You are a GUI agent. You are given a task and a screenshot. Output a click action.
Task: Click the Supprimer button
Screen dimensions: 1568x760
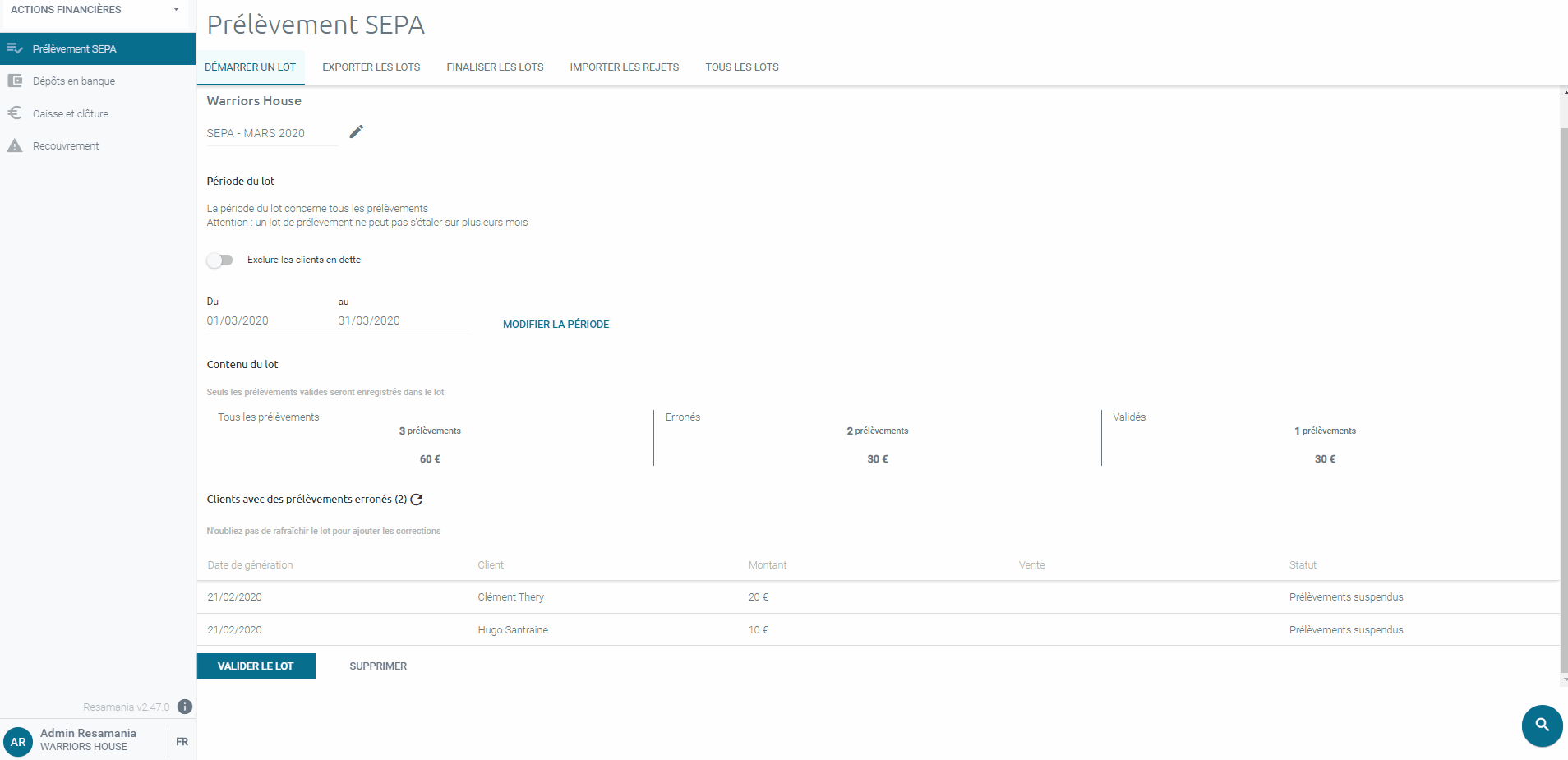click(x=378, y=666)
